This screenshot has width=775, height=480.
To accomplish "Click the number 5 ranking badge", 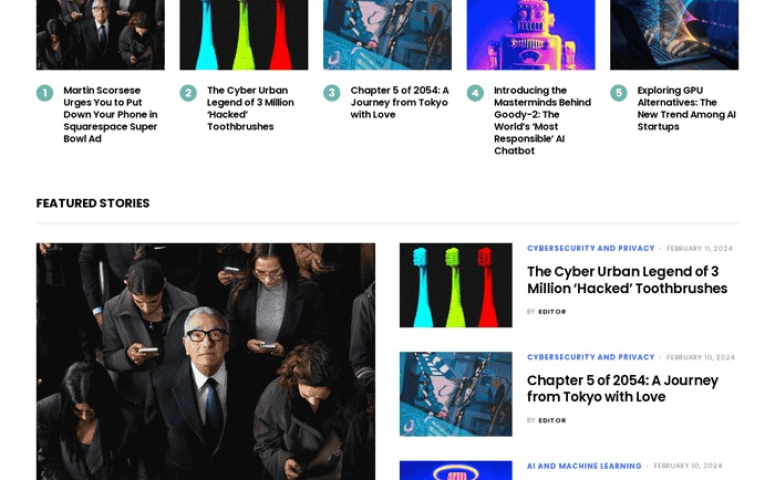I will point(618,93).
